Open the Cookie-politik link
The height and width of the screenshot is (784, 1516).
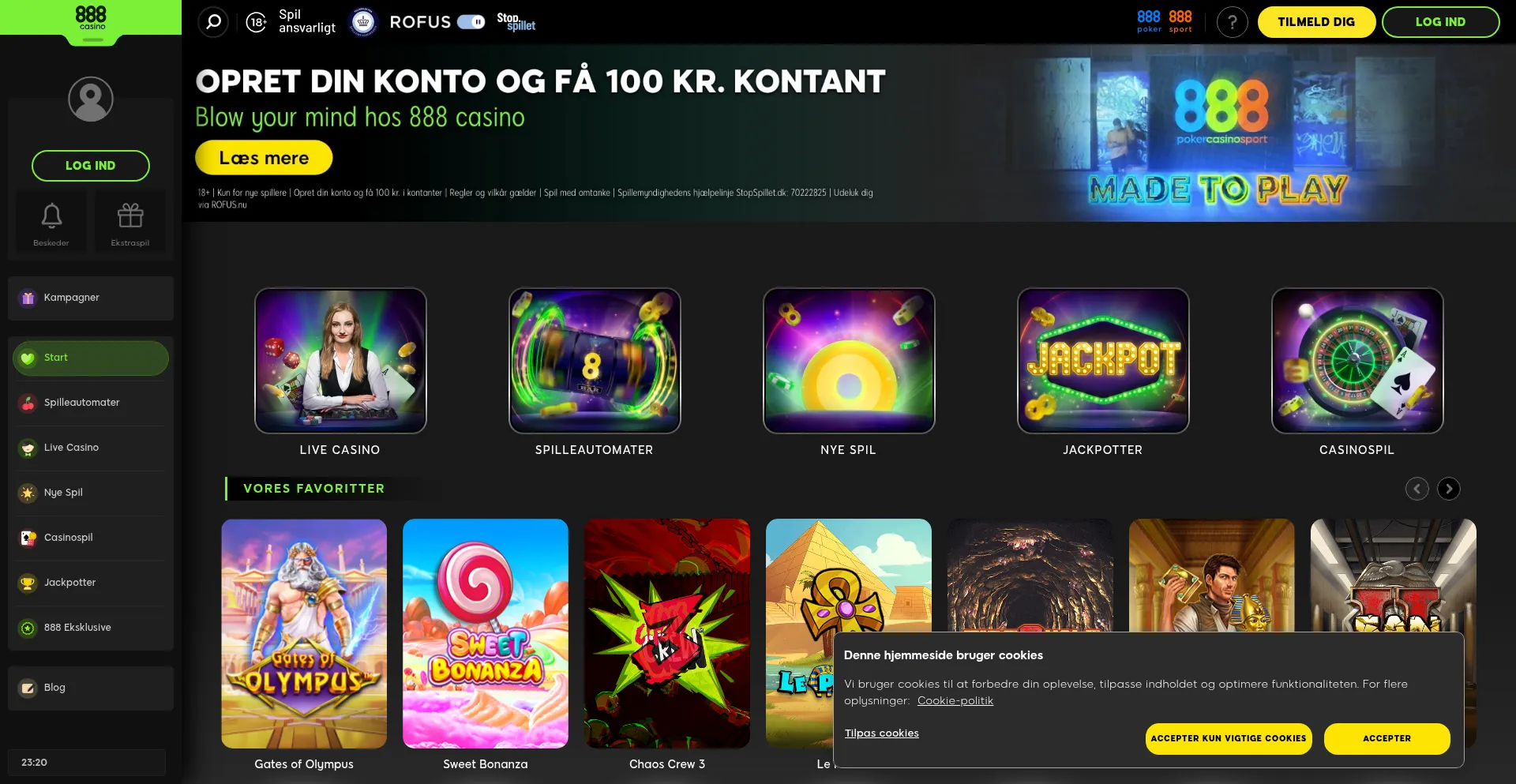tap(955, 701)
